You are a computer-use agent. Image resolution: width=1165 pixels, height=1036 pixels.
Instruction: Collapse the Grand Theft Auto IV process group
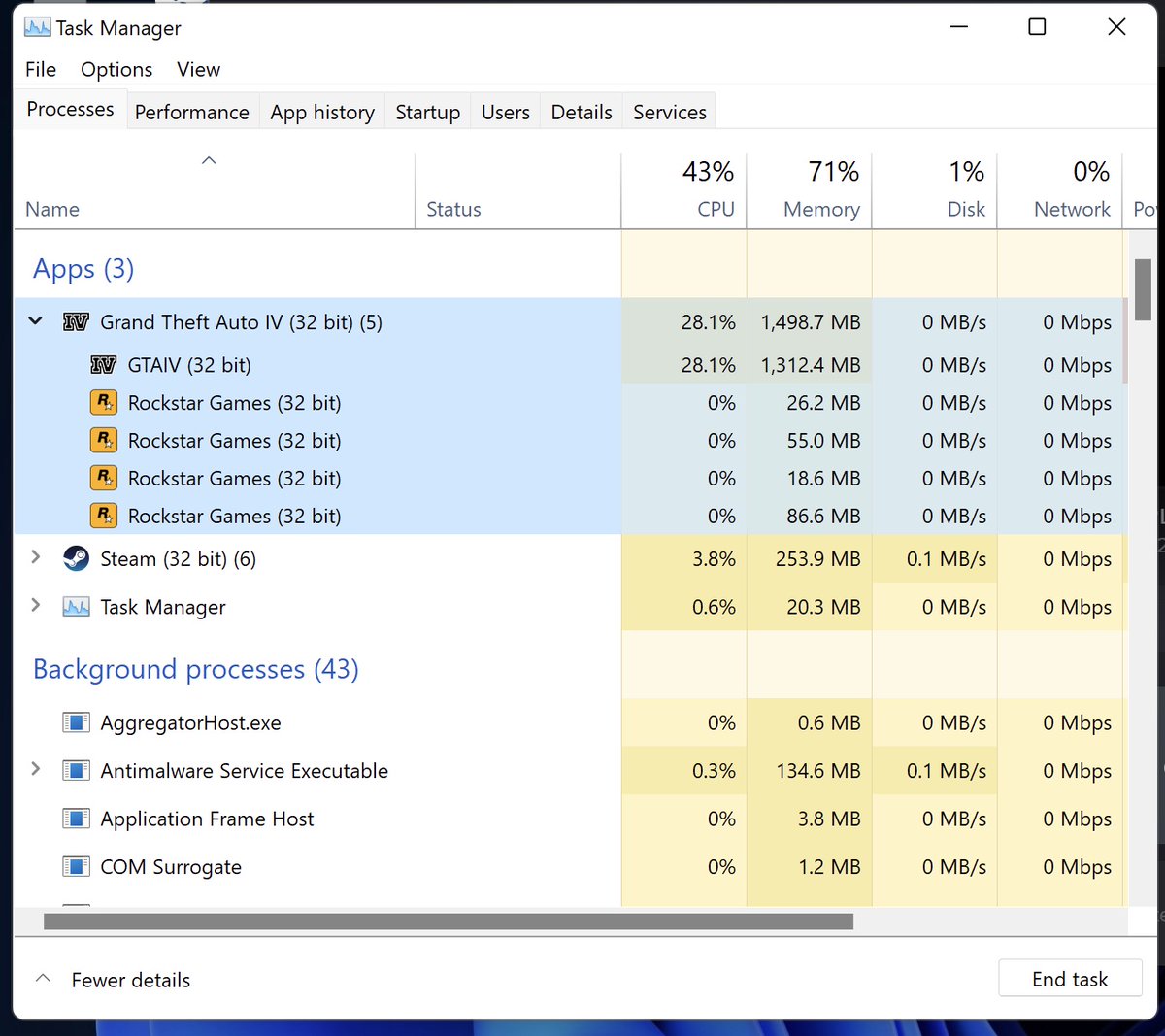point(36,321)
